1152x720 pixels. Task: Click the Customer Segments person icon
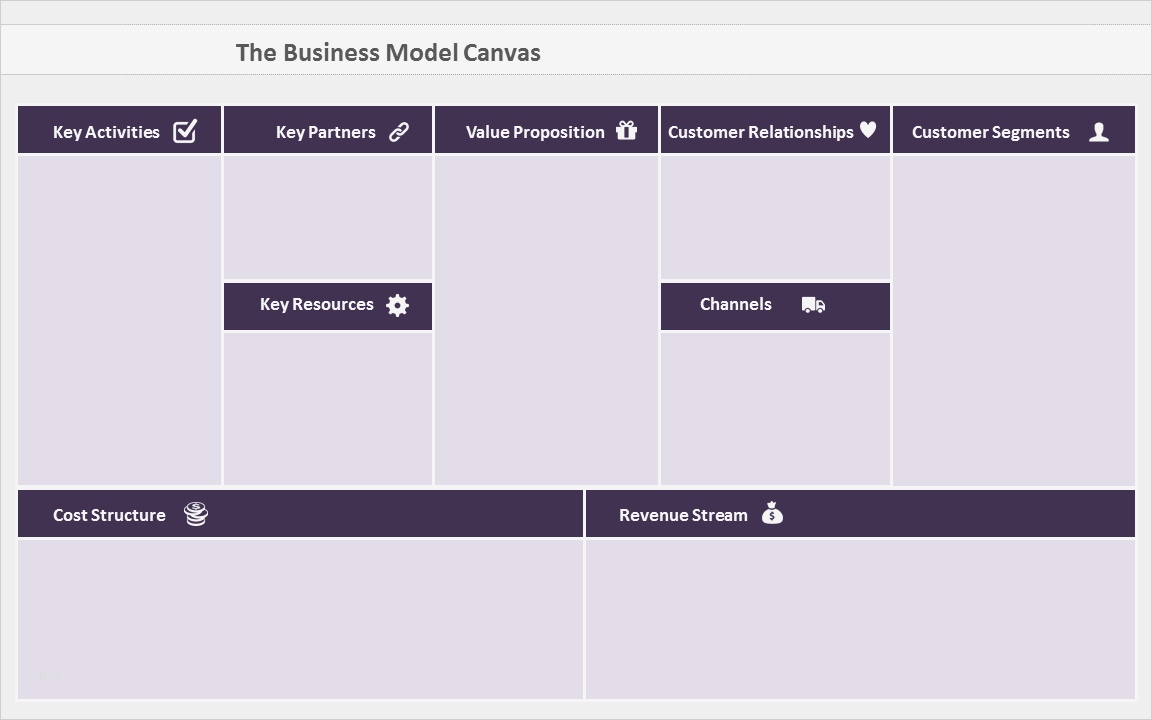(1099, 132)
